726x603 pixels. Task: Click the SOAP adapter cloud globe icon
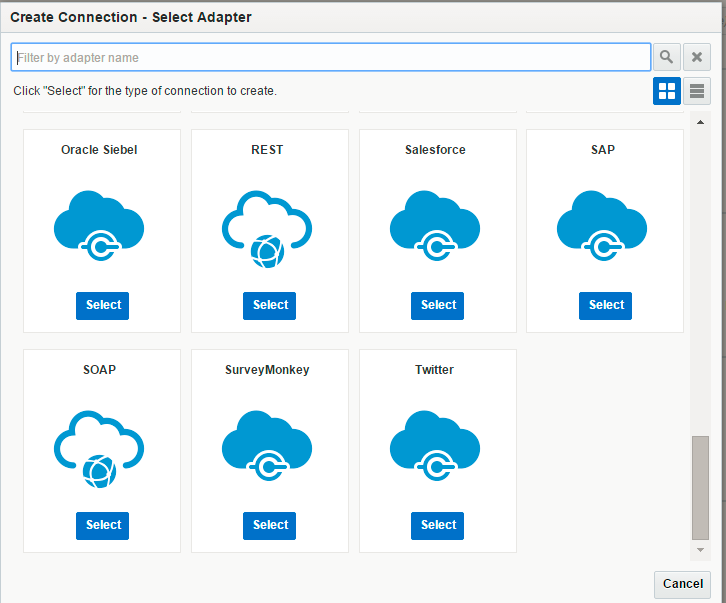point(99,449)
